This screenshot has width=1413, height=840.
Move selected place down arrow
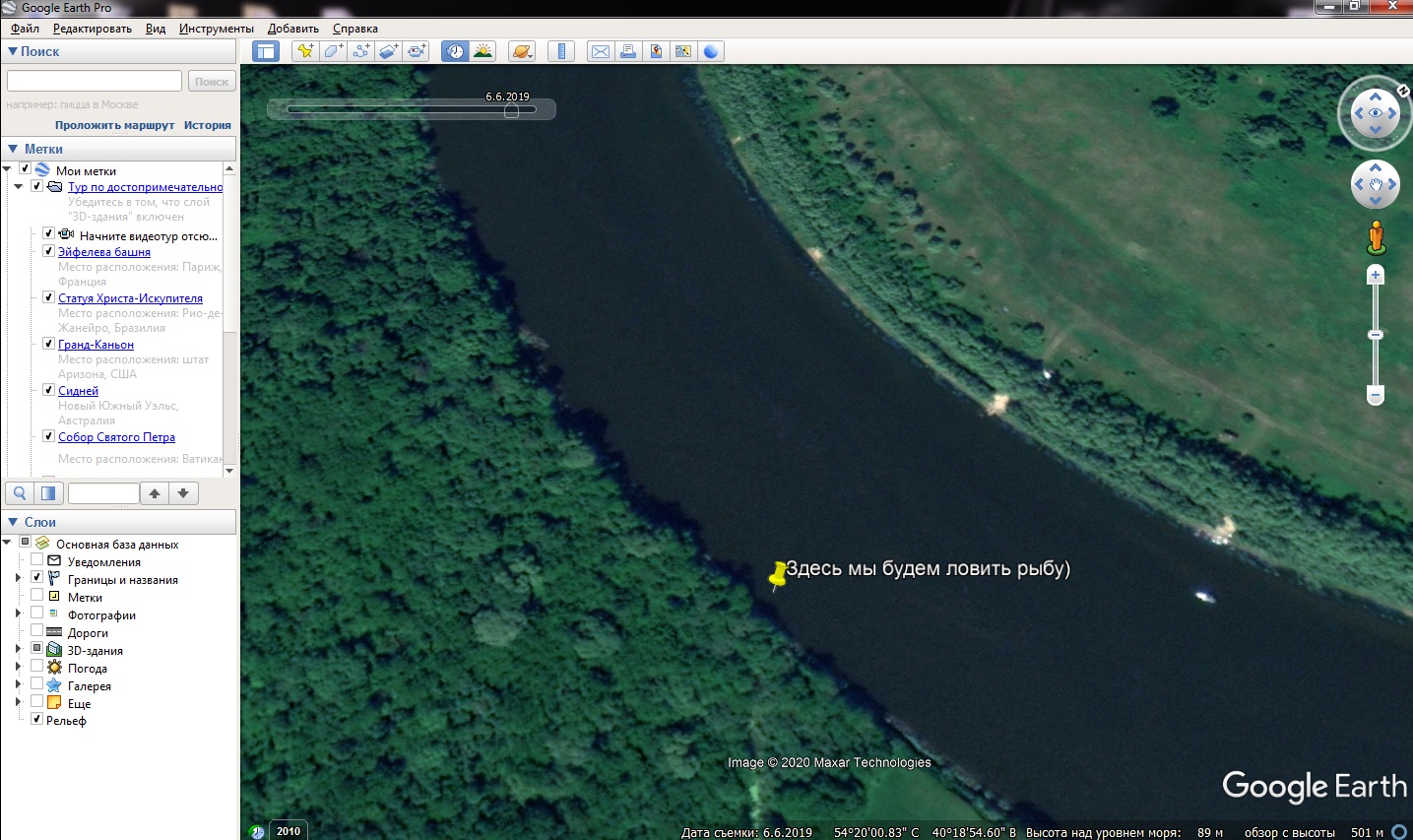(x=183, y=493)
